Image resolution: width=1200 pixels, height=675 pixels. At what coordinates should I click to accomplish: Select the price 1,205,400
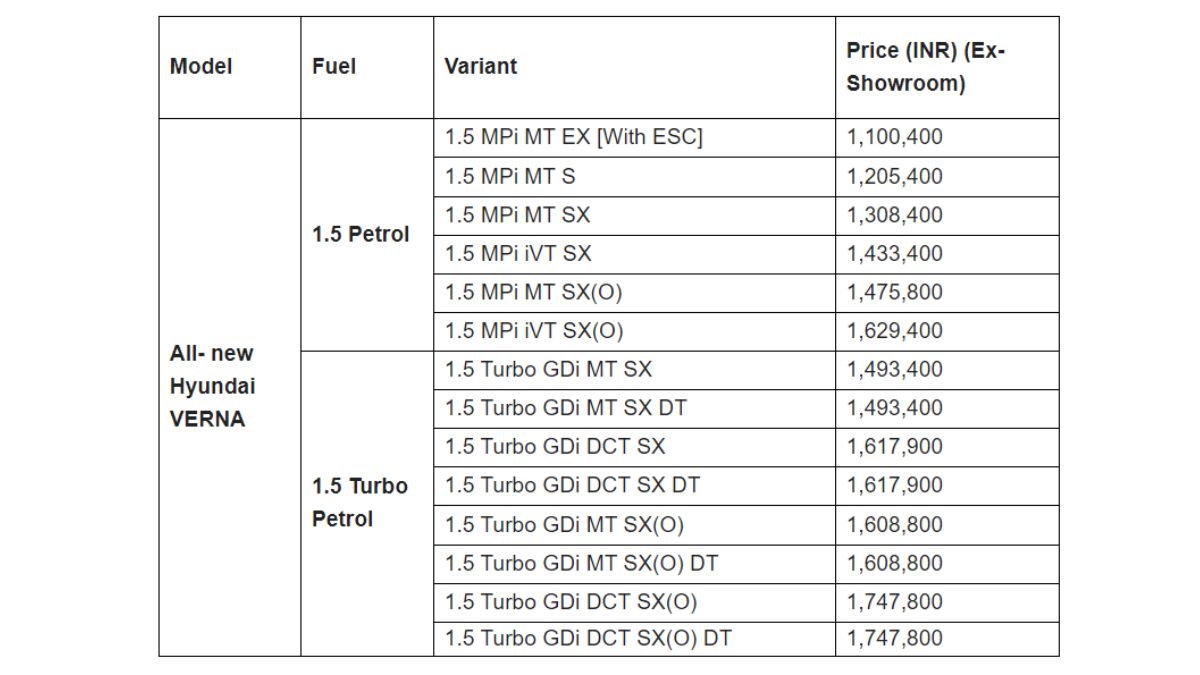(894, 177)
